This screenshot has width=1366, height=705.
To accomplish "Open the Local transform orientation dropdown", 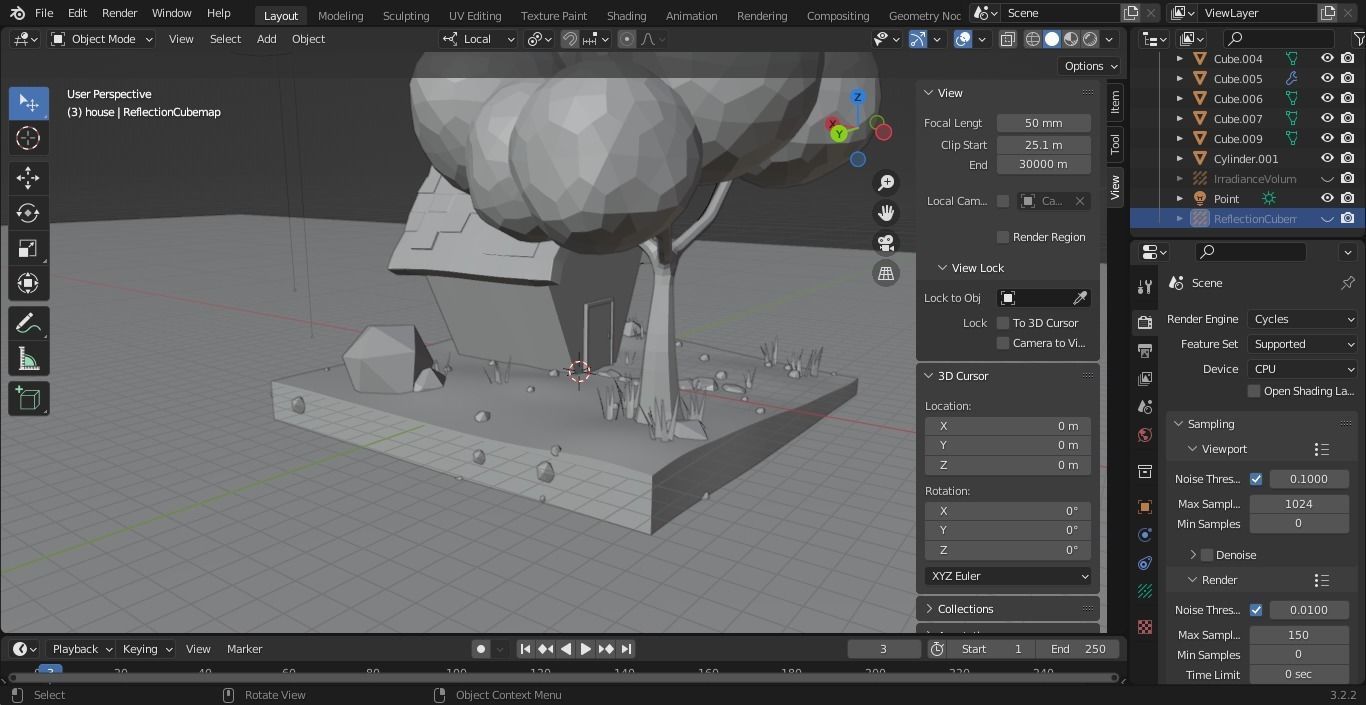I will pos(479,39).
